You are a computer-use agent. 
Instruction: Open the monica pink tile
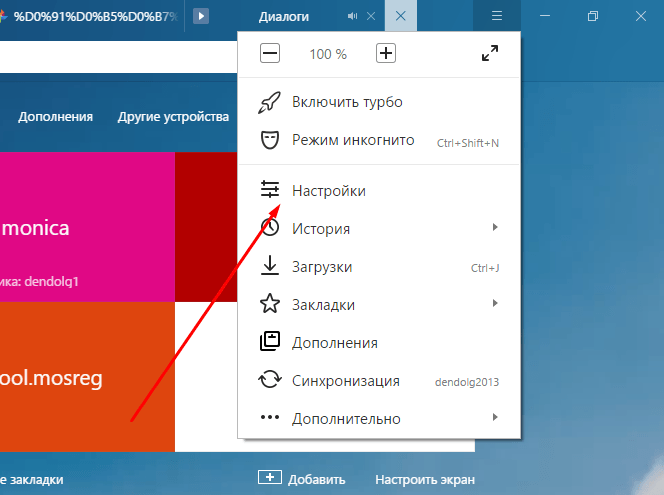point(87,227)
